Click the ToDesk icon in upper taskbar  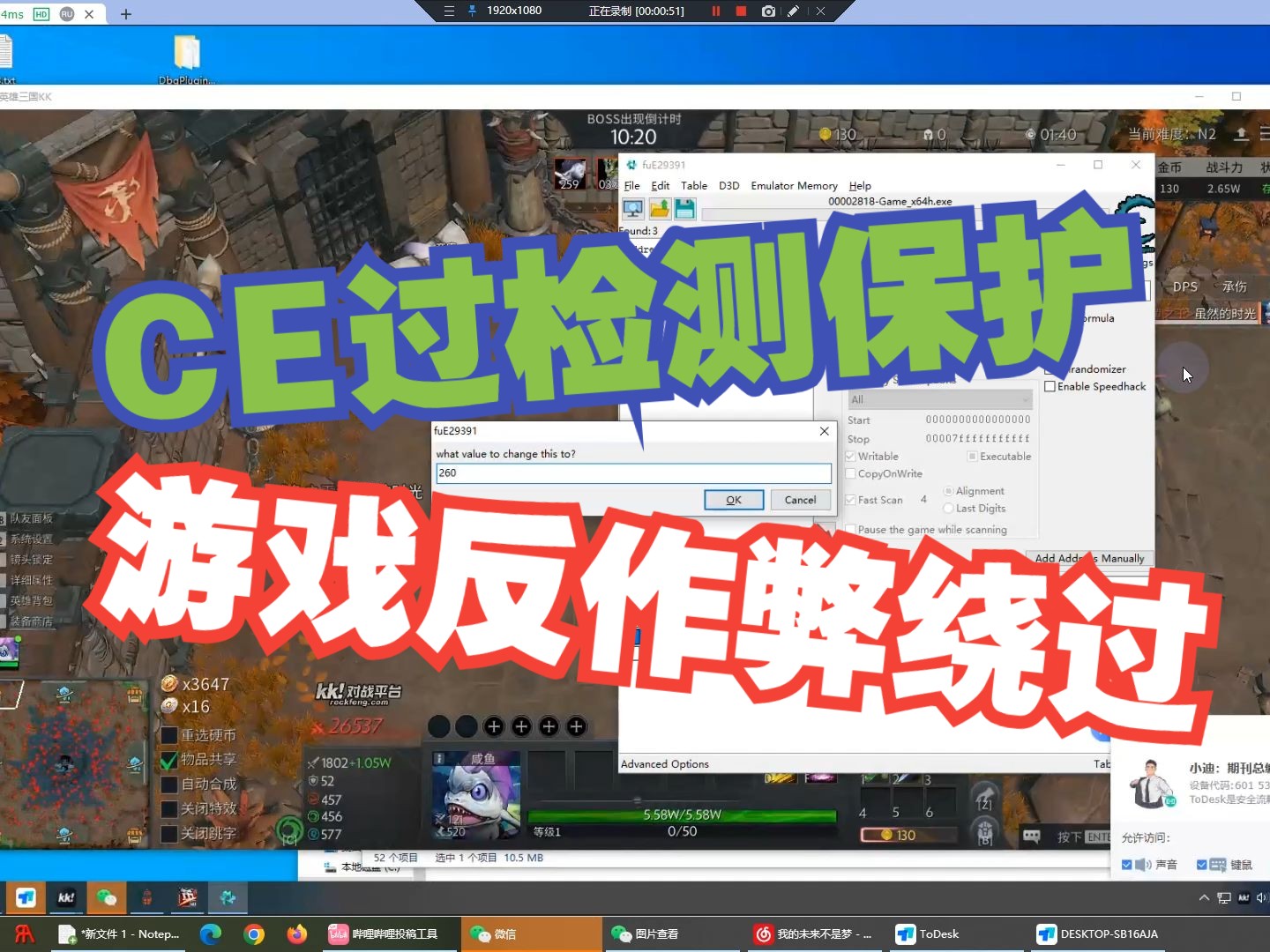[26, 897]
